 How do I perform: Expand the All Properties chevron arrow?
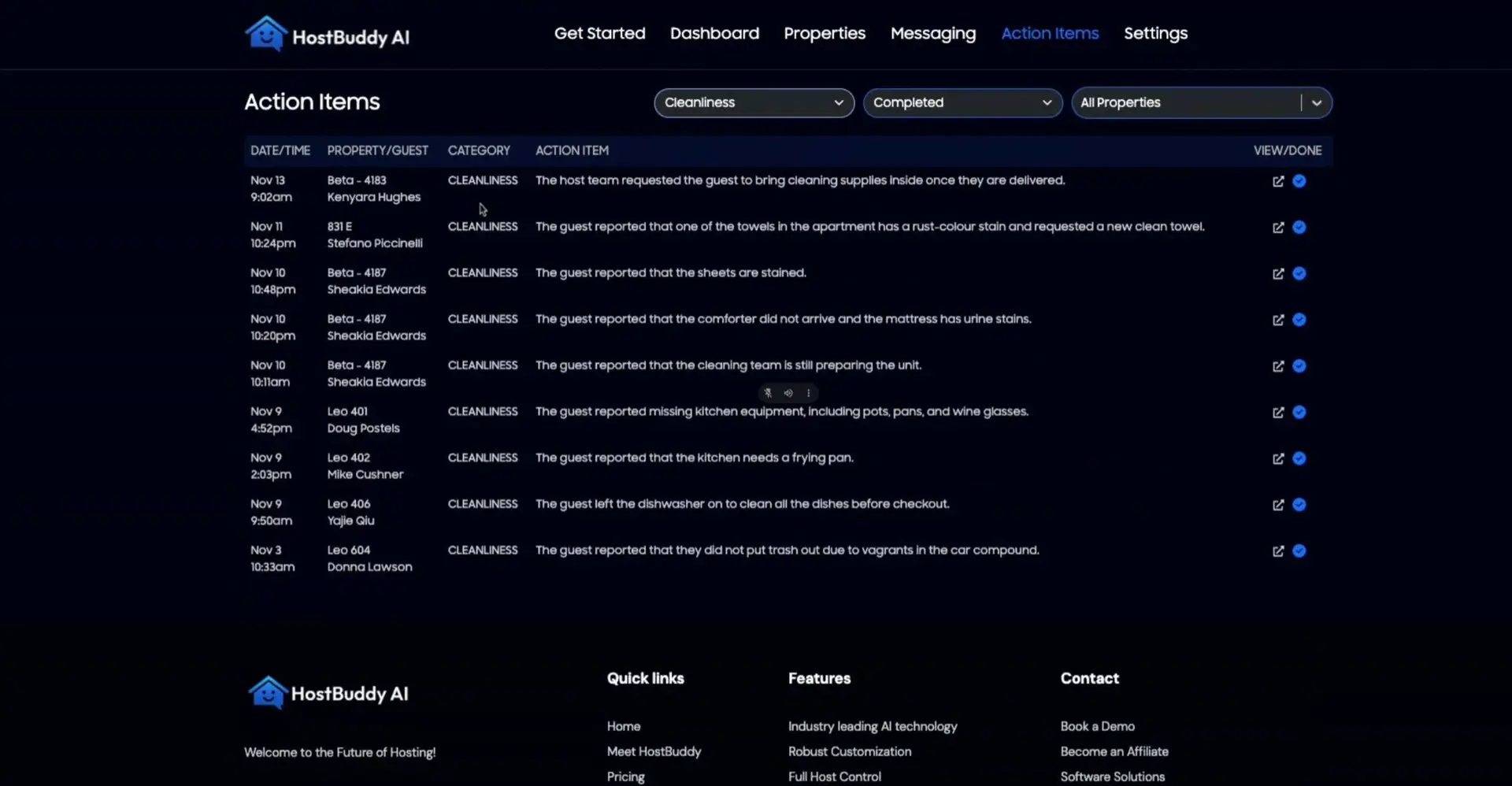coord(1317,103)
